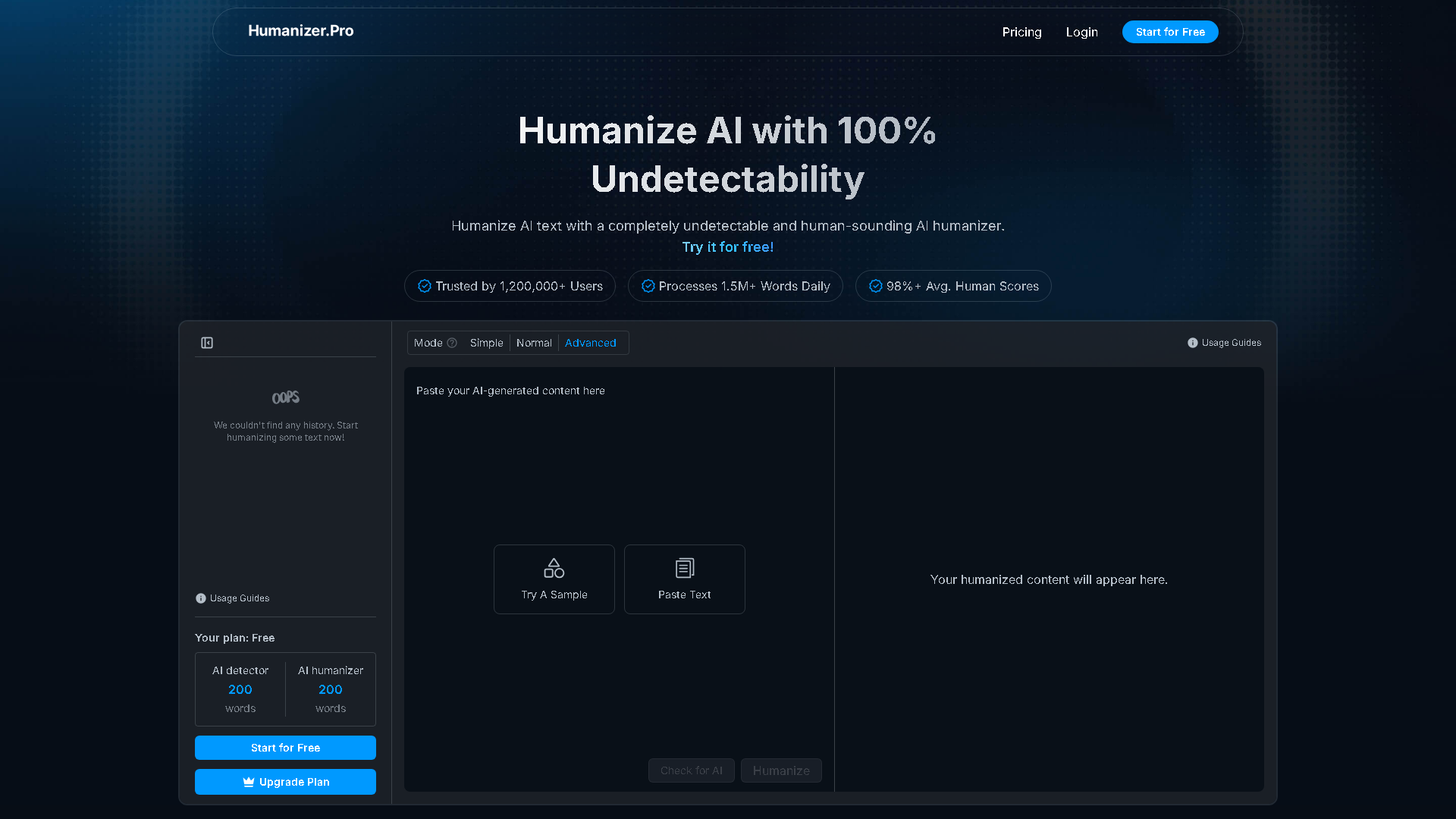The image size is (1456, 819).
Task: Enable the Advanced mode option
Action: (591, 343)
